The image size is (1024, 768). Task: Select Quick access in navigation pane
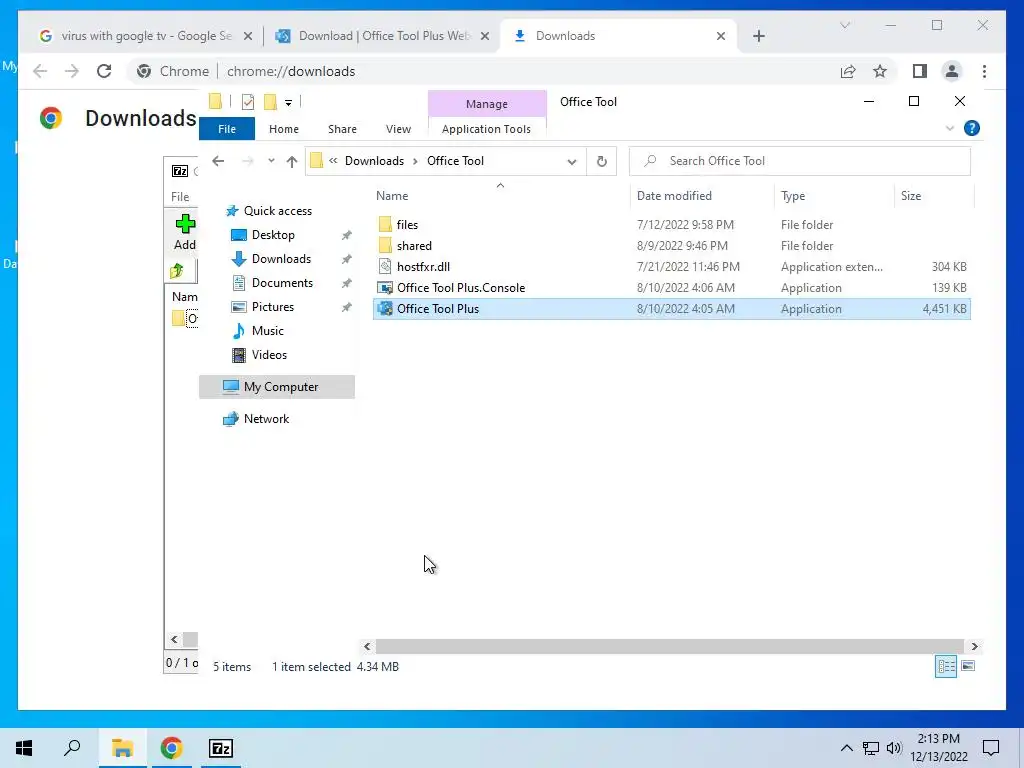click(278, 211)
